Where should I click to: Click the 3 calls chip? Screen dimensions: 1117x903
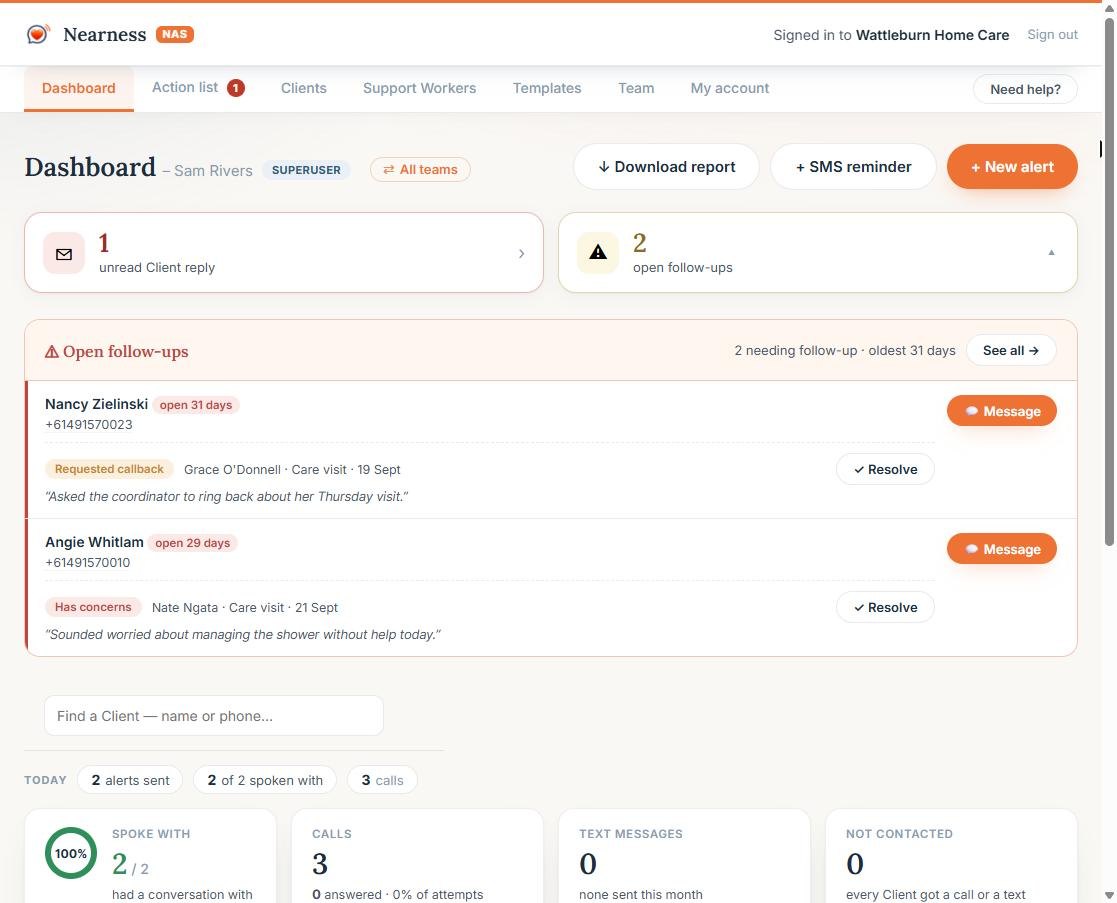tap(383, 780)
